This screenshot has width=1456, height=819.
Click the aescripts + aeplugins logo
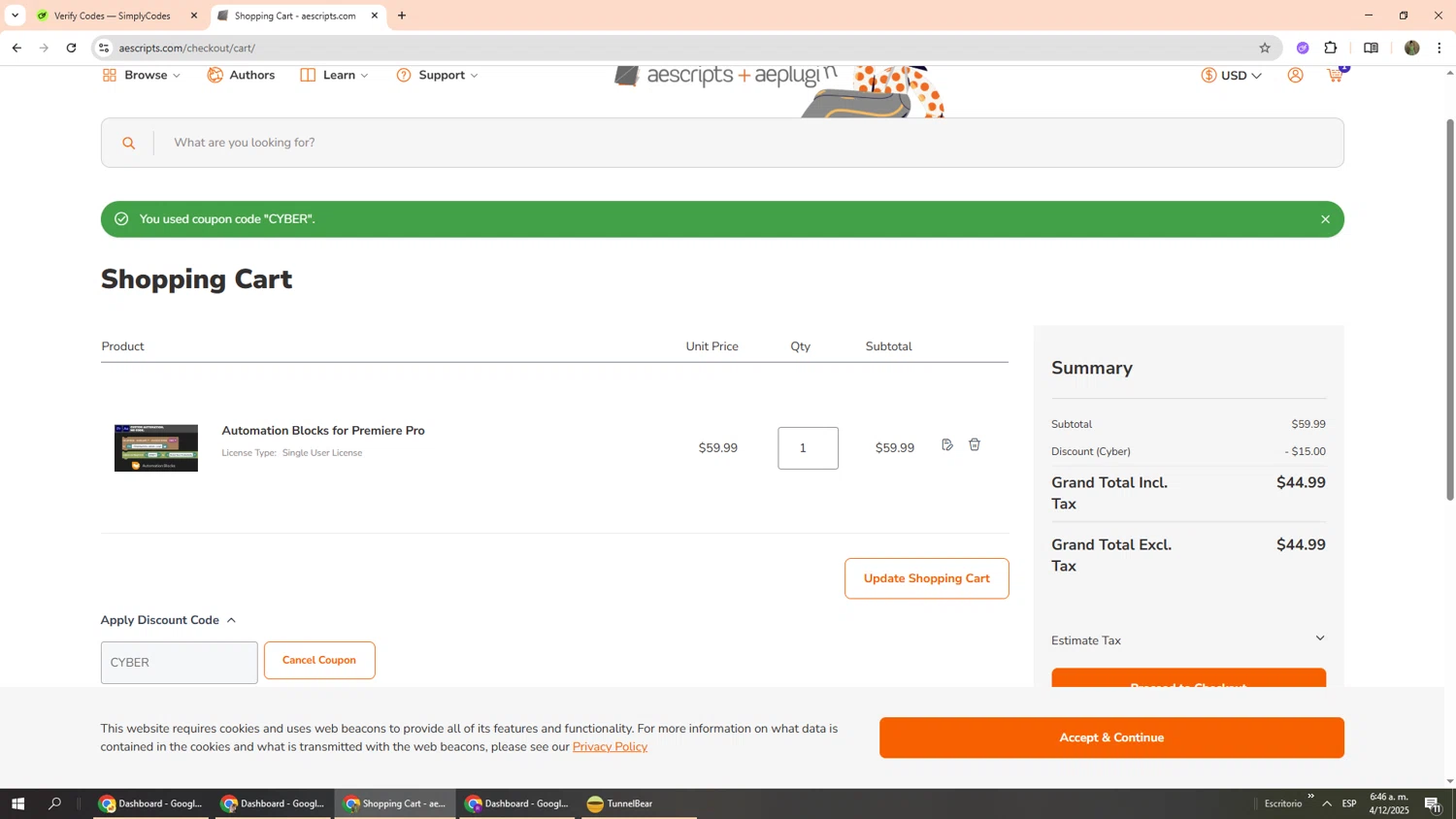tap(725, 77)
